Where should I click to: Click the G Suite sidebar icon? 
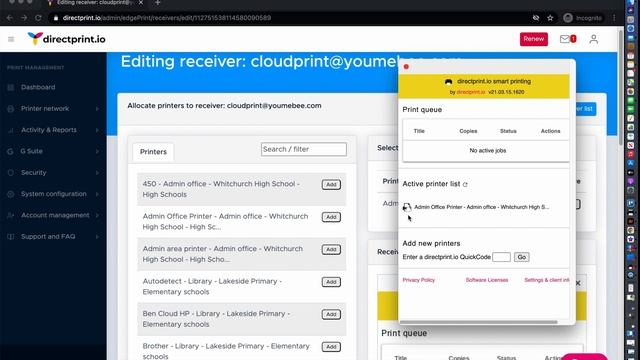coord(11,151)
